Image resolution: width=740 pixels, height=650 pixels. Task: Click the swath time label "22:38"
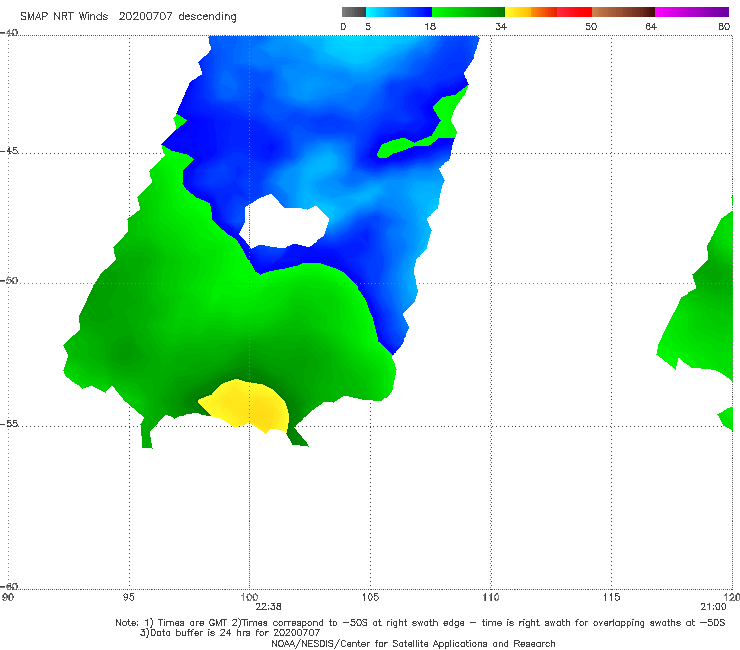[268, 607]
